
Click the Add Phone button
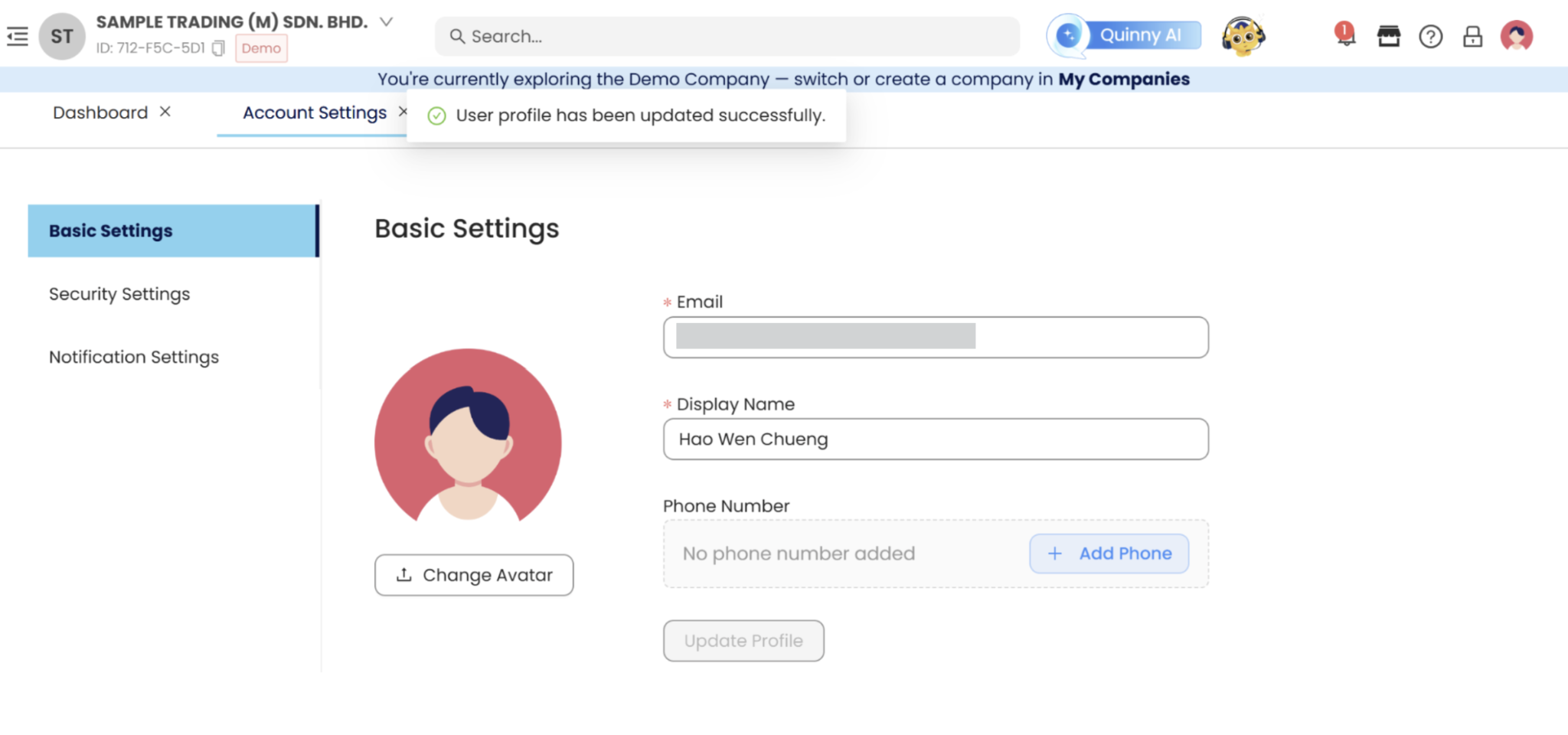pos(1109,554)
